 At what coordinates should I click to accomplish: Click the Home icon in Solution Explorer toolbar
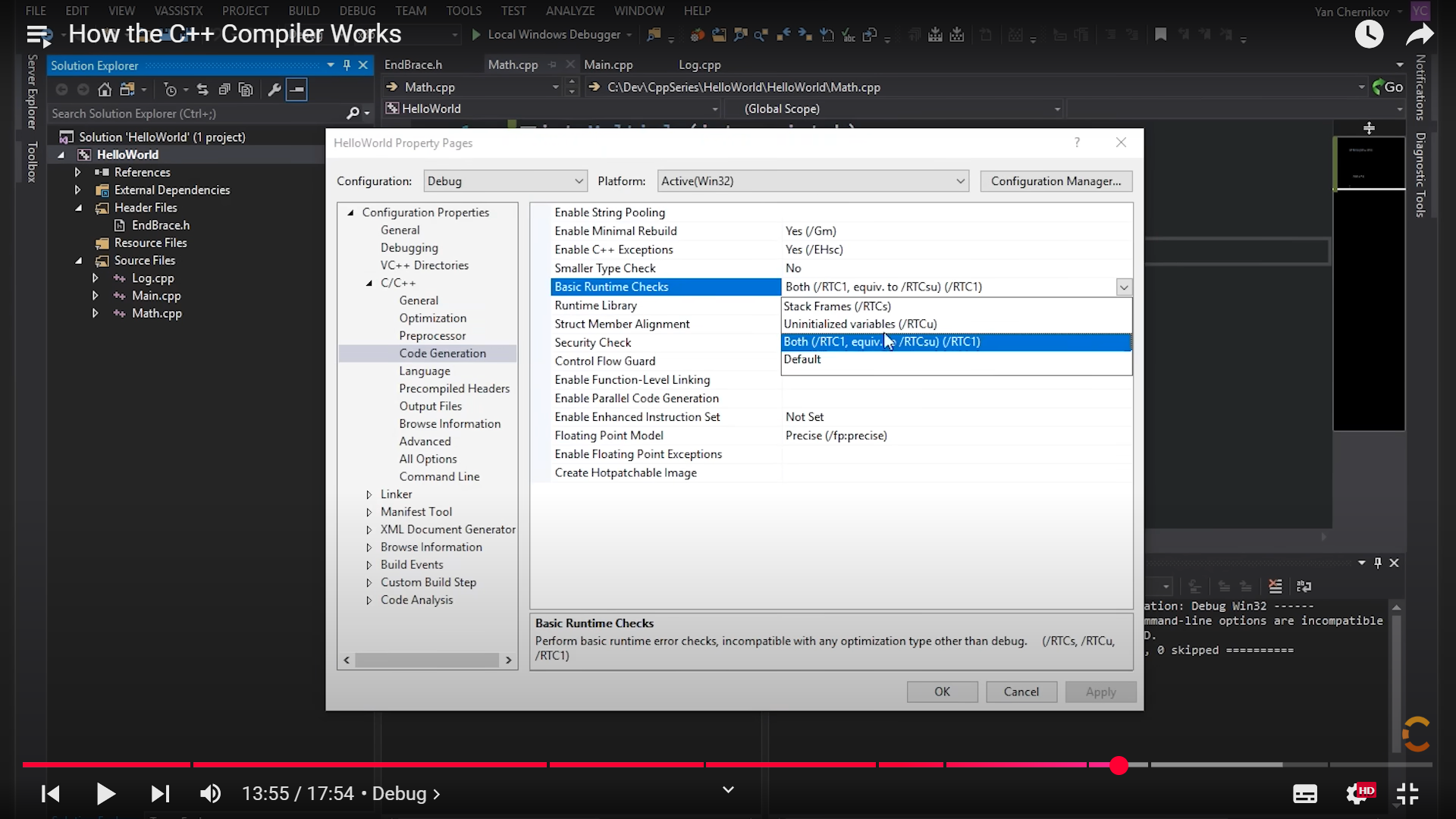tap(105, 89)
